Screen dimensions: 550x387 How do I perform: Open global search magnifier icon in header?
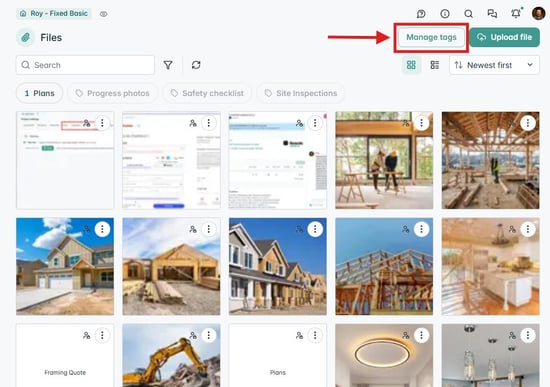[468, 14]
